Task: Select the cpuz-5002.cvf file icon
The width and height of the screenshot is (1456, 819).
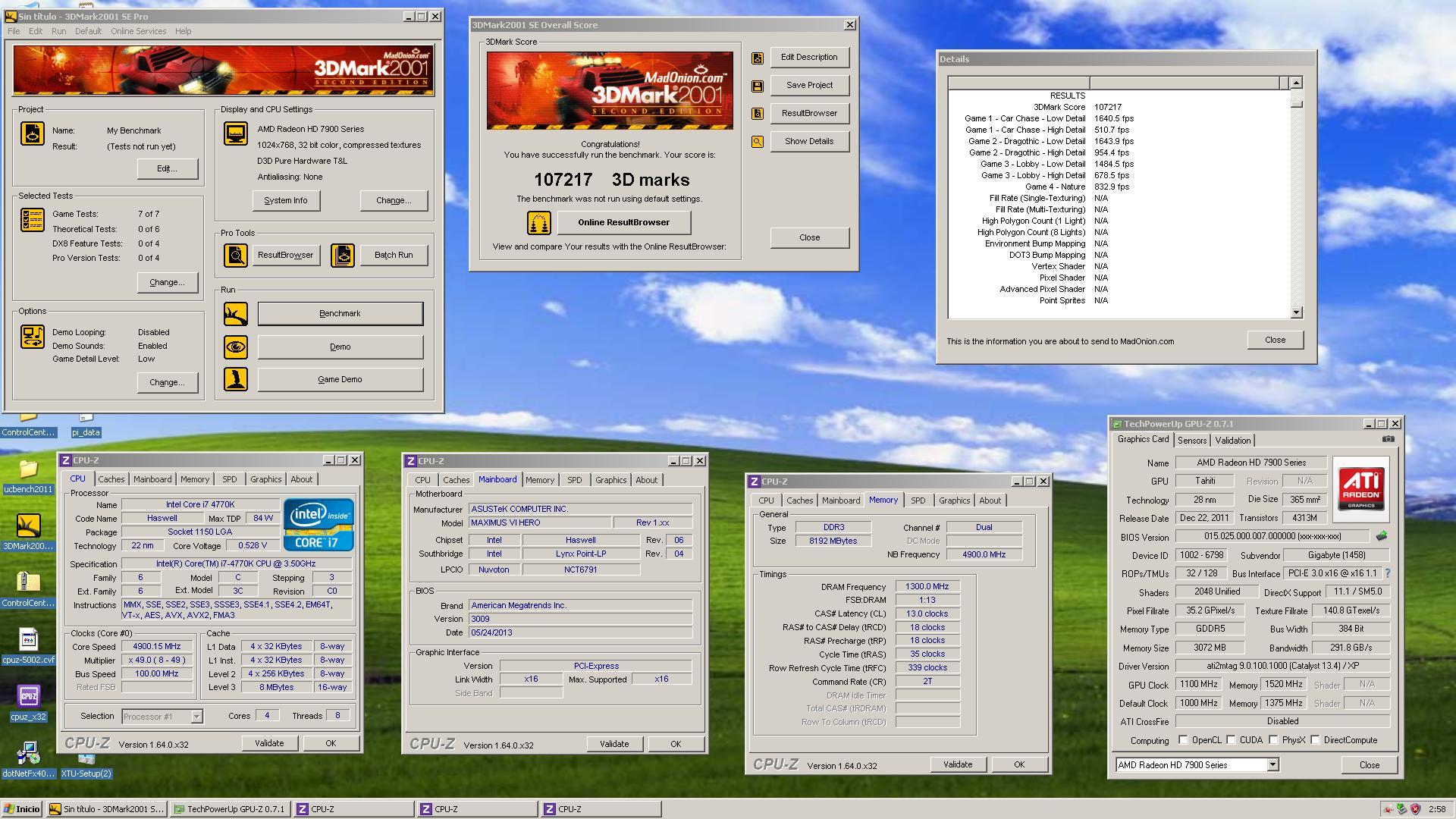Action: 28,646
